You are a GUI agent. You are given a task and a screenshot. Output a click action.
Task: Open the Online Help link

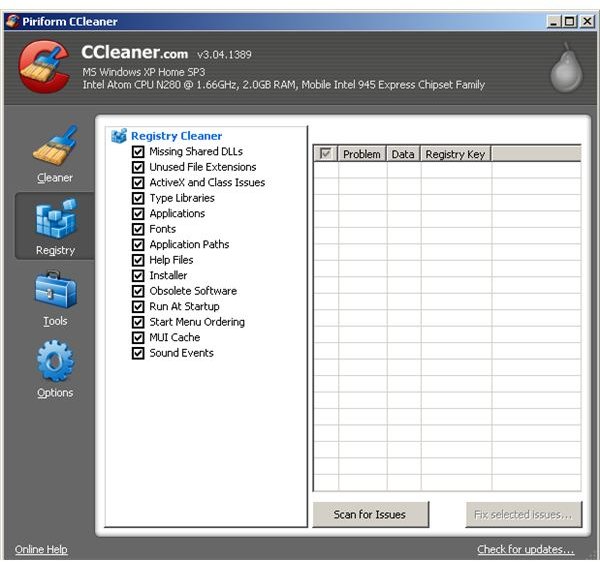(x=41, y=549)
